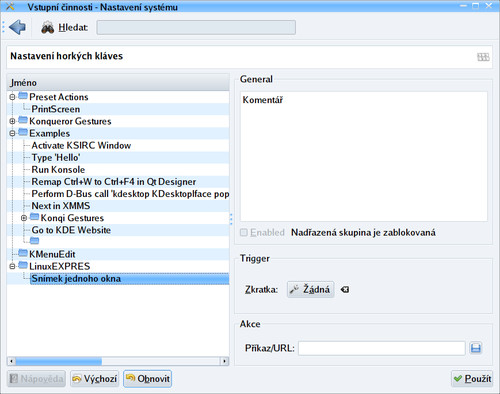Click the Konqueror Gestures folder icon
The height and width of the screenshot is (394, 500).
coord(23,120)
